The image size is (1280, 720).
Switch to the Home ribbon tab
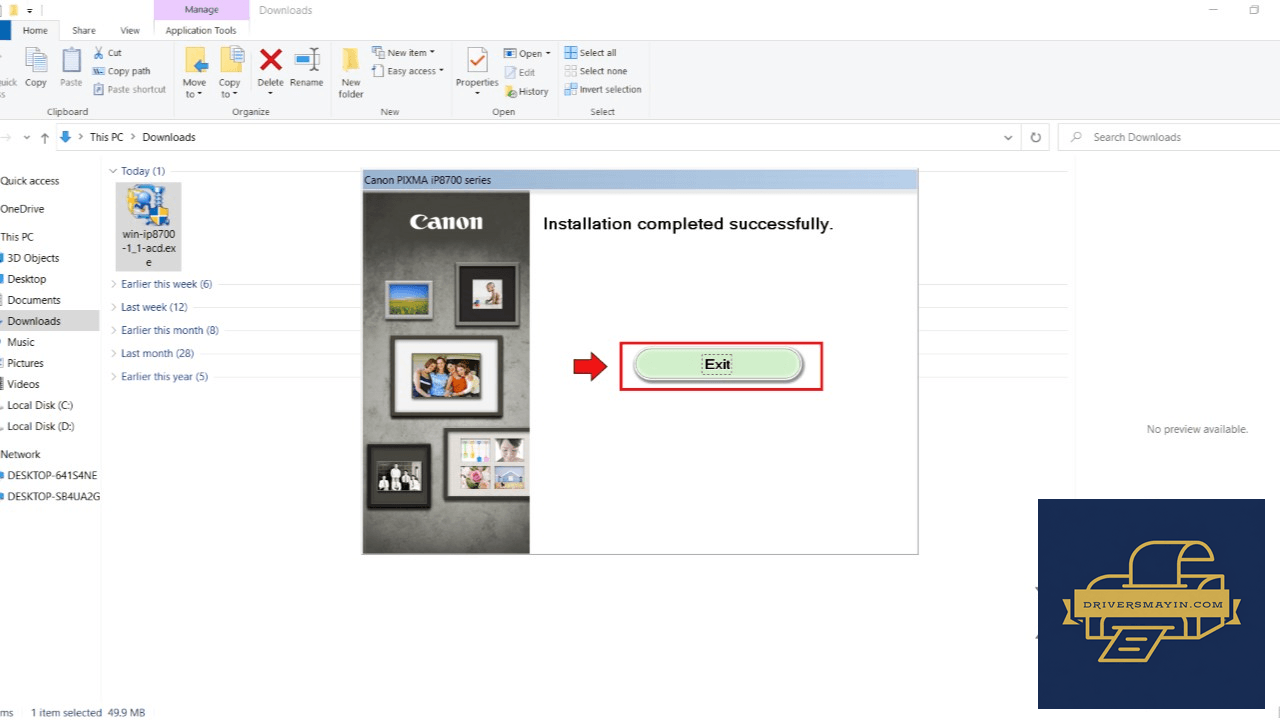(35, 31)
